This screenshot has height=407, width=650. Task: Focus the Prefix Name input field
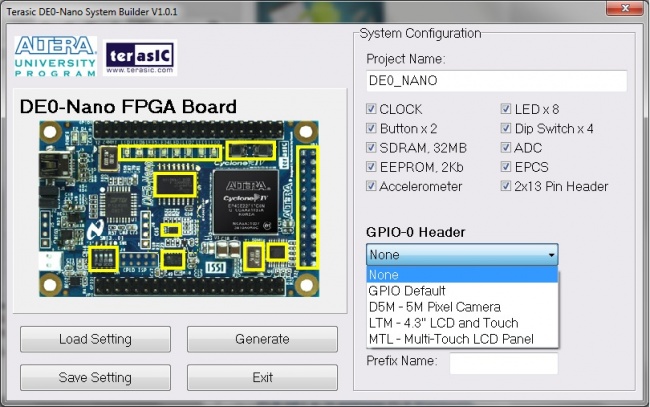504,363
